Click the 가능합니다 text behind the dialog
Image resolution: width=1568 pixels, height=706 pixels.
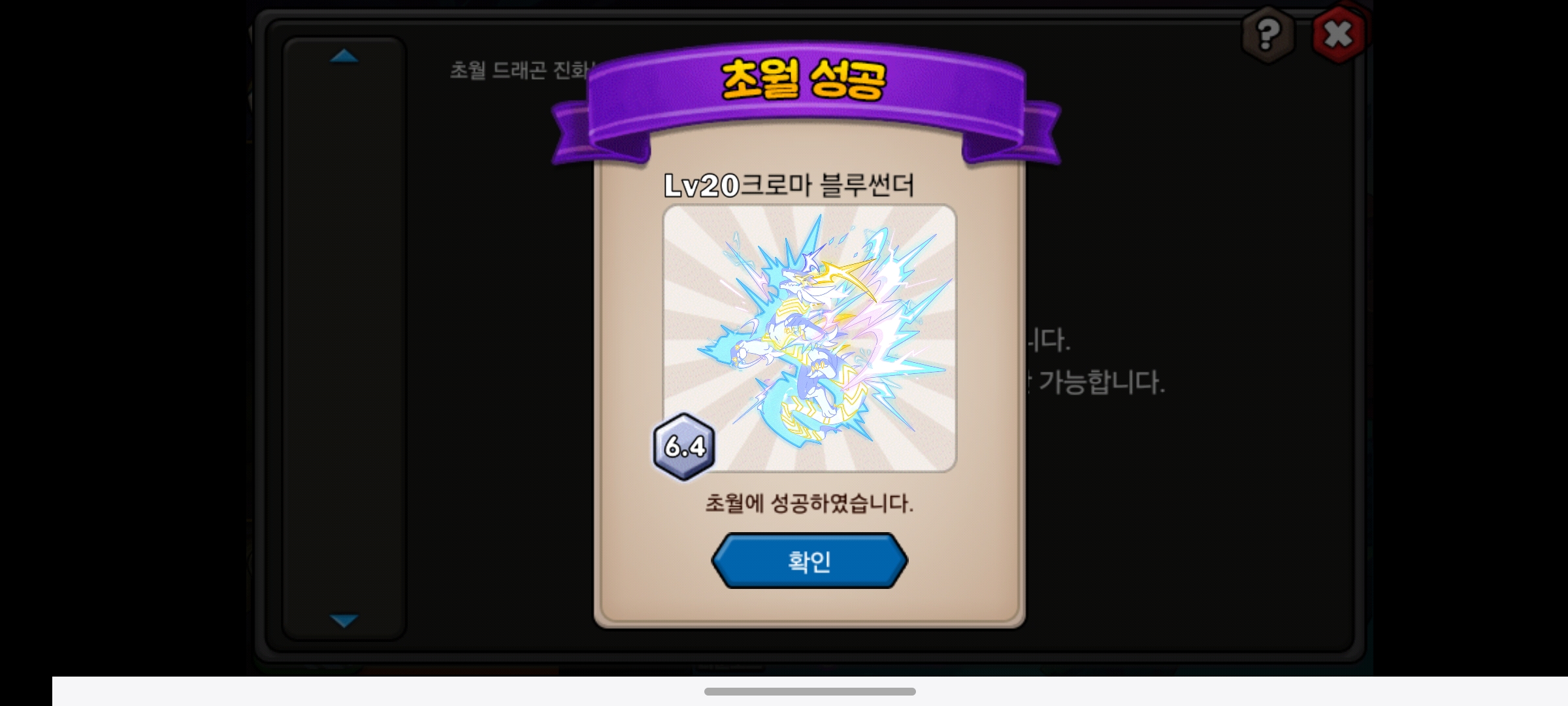(x=1101, y=382)
